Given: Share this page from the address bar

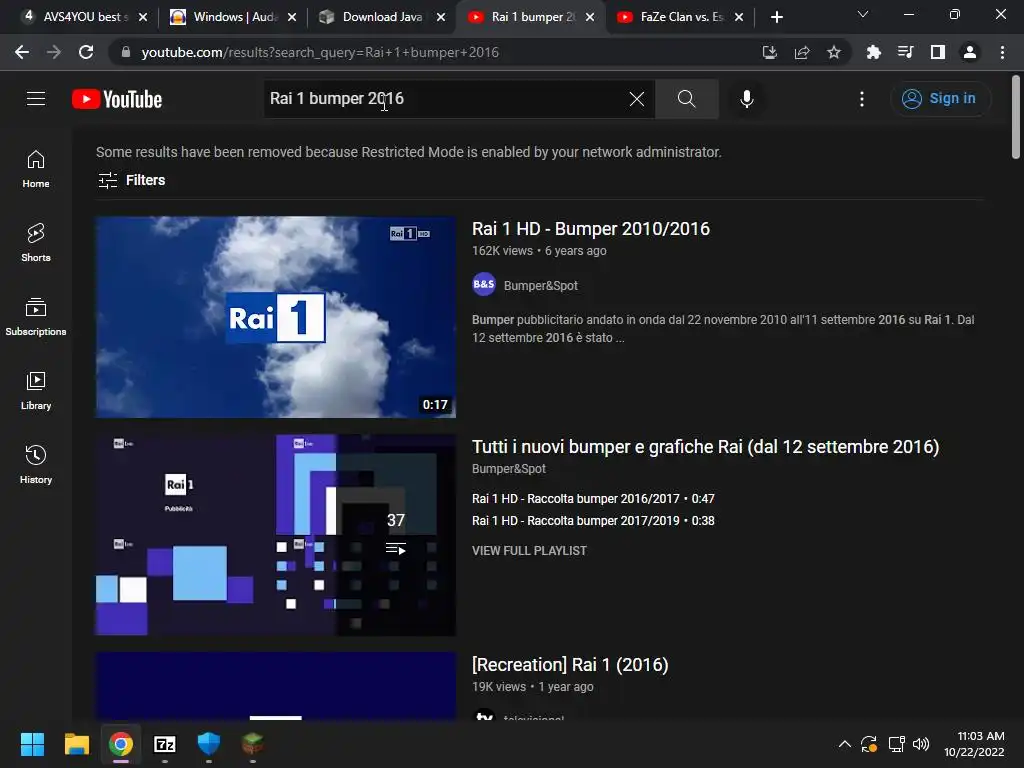Looking at the screenshot, I should pyautogui.click(x=802, y=52).
